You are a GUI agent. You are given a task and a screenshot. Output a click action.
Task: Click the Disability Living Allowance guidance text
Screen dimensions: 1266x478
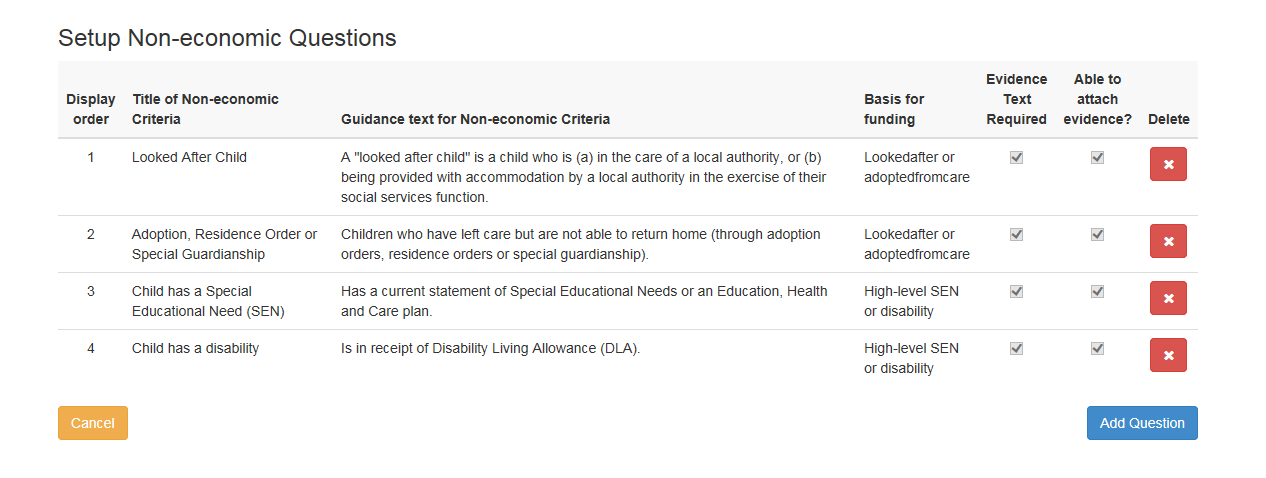tap(490, 348)
